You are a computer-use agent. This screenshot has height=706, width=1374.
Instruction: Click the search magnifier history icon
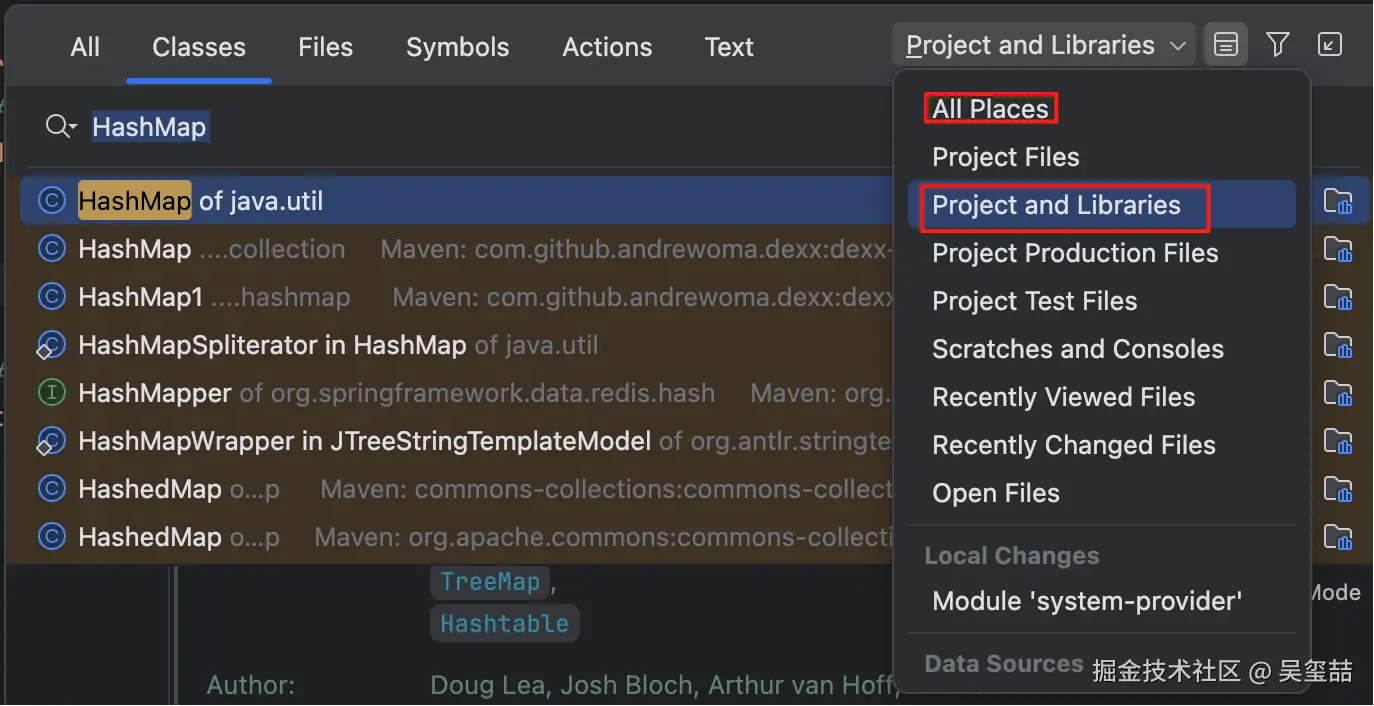click(x=61, y=127)
